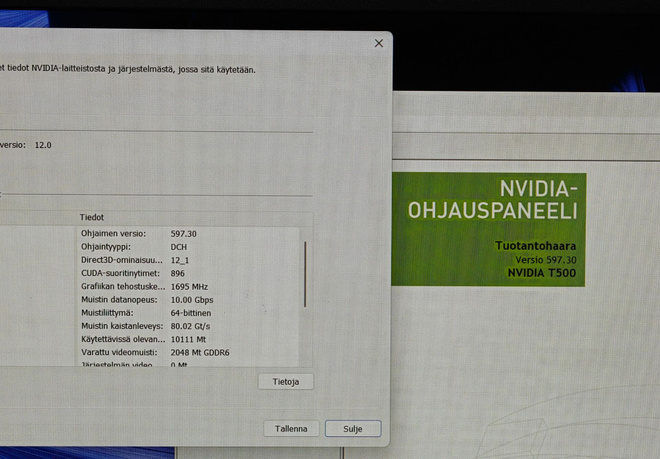Click the Tiedot column header
Screen dimensions: 660x459
[x=92, y=217]
